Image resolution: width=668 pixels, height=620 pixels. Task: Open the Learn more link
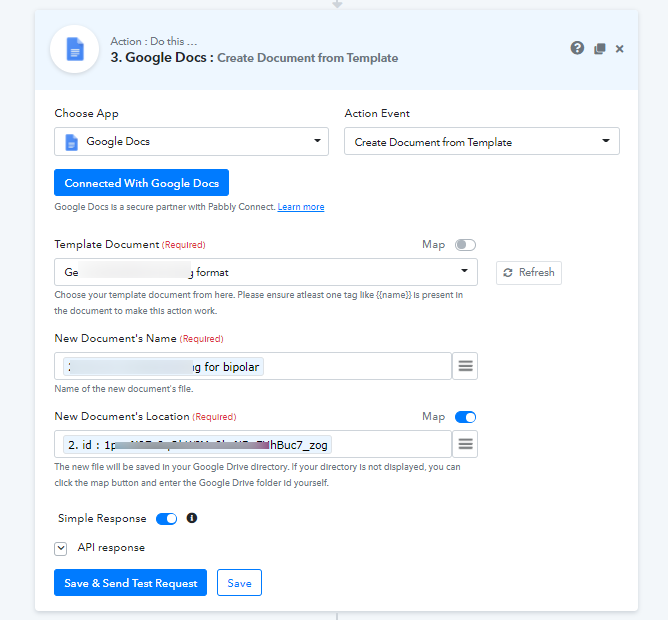[x=301, y=207]
